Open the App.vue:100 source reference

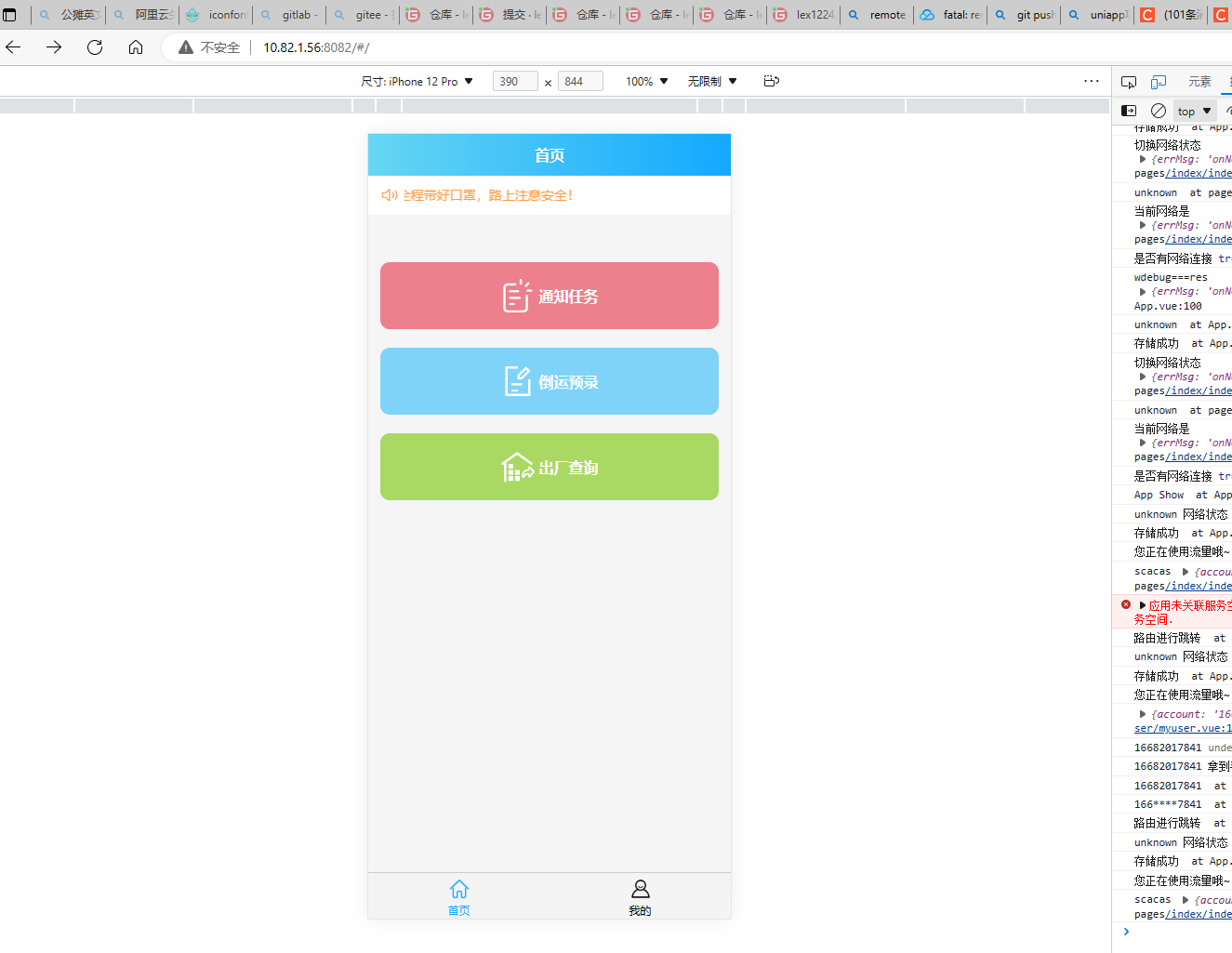[1168, 306]
